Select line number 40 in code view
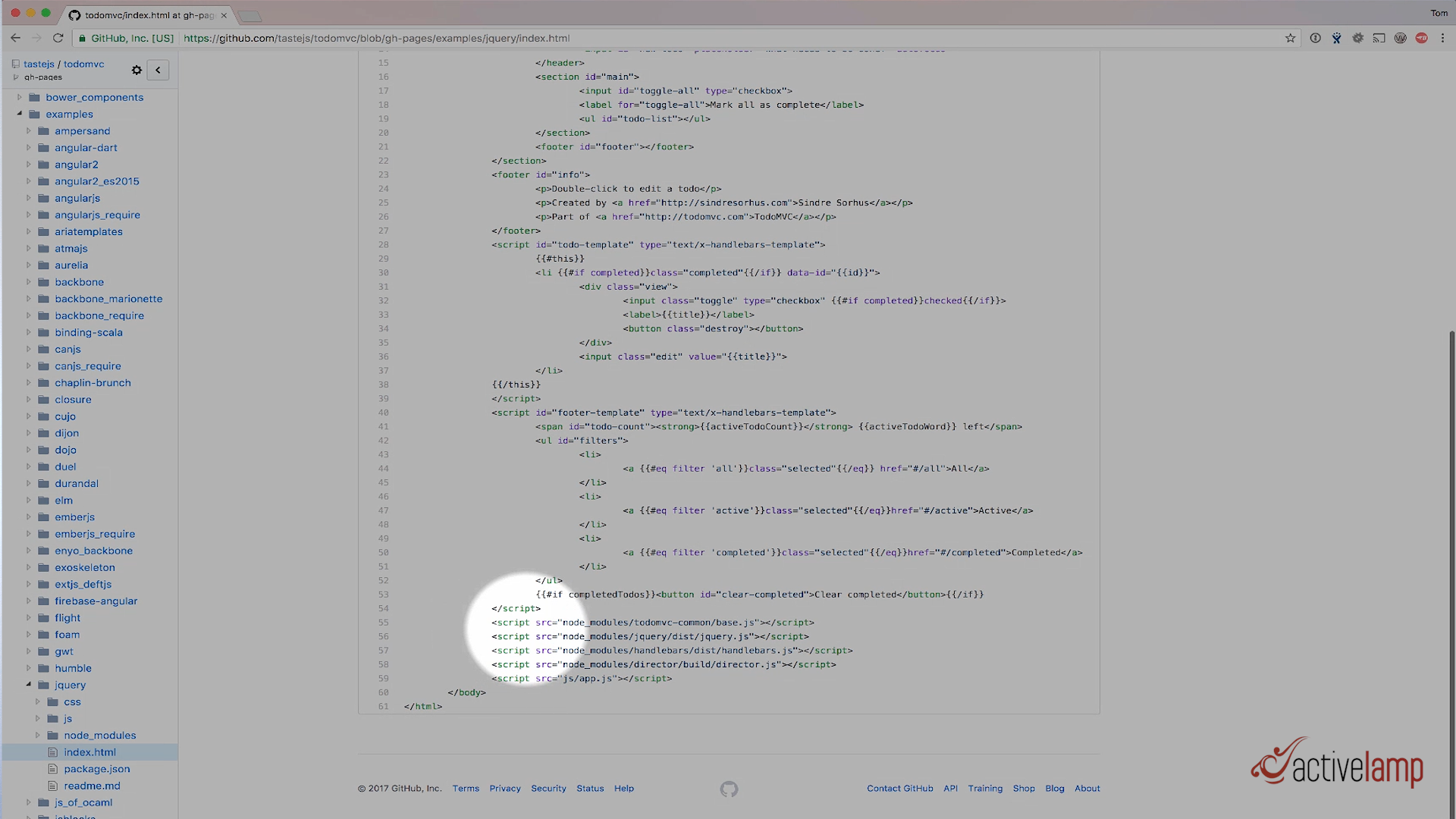Image resolution: width=1456 pixels, height=819 pixels. pos(384,413)
